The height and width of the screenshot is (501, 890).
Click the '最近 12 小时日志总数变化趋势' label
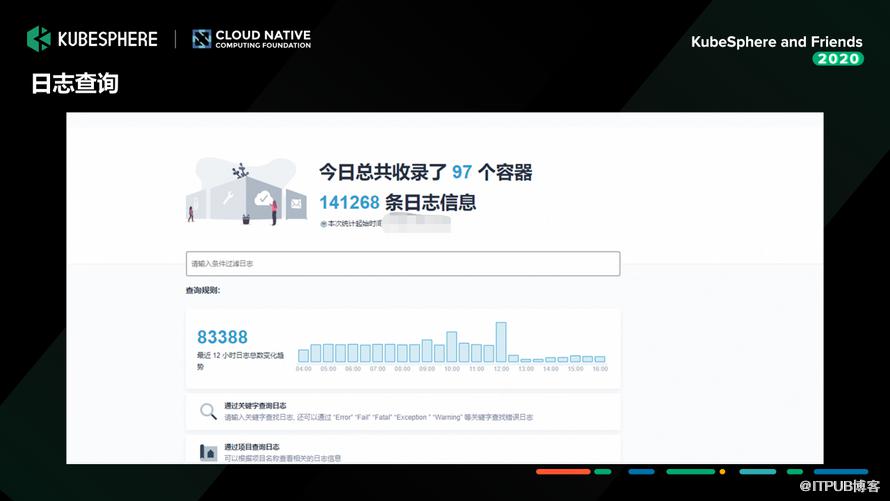(240, 361)
